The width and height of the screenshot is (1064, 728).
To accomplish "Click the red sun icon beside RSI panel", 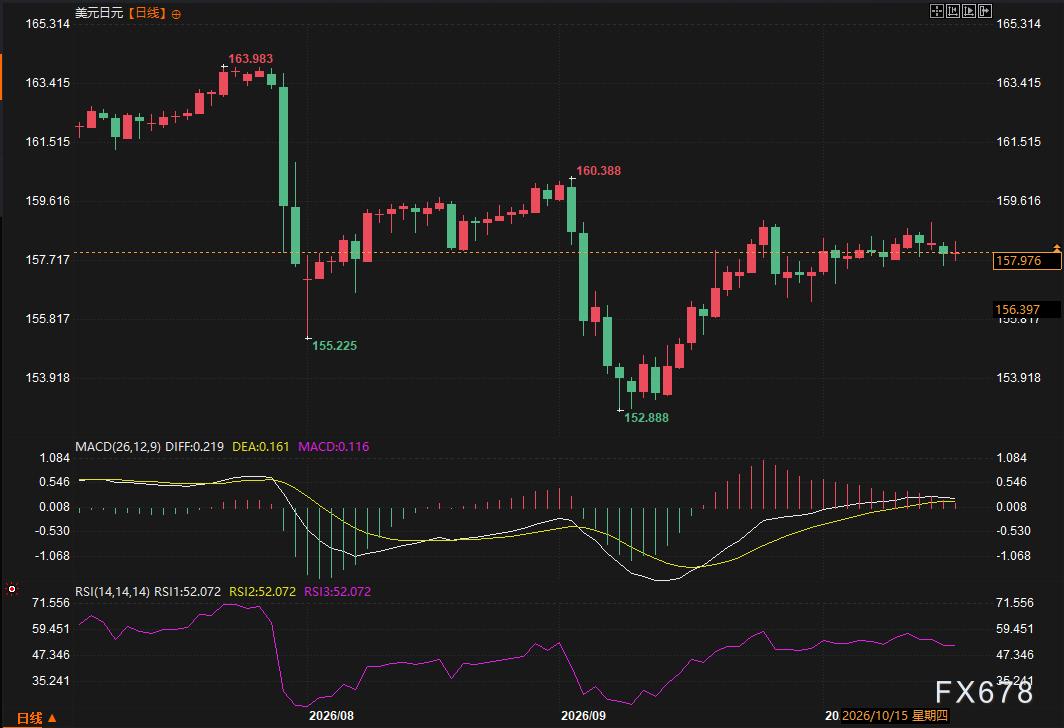I will pos(12,589).
